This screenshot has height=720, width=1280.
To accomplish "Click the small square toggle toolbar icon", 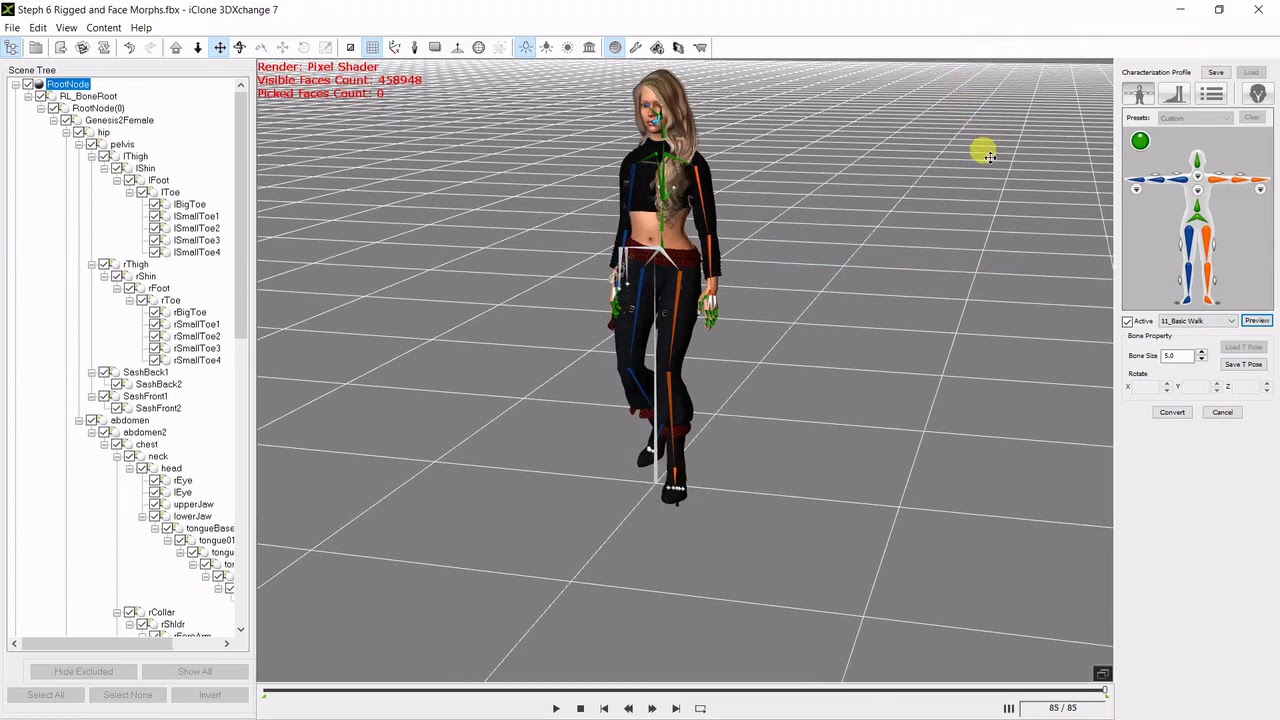I will point(350,47).
